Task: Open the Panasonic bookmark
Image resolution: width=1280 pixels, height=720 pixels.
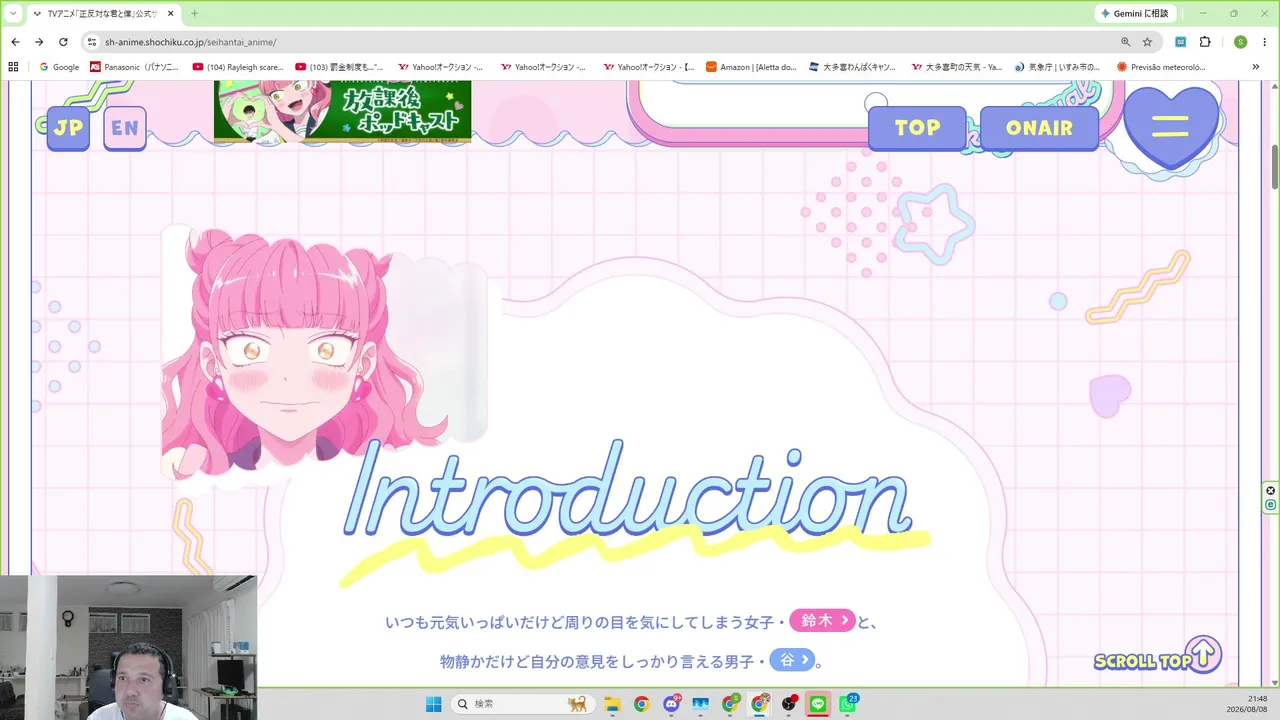Action: point(134,67)
